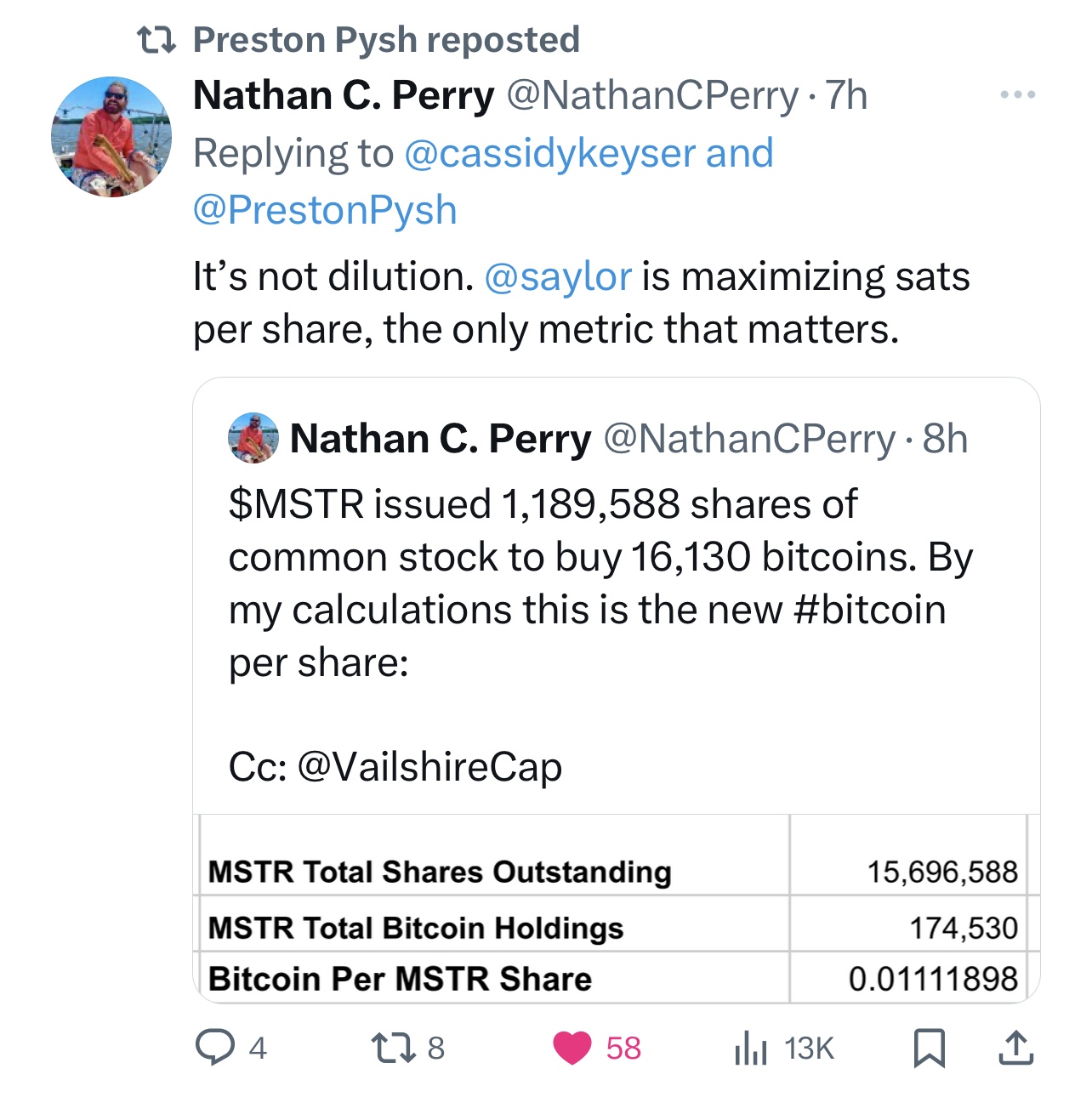
Task: Bookmark this tweet
Action: click(929, 1048)
